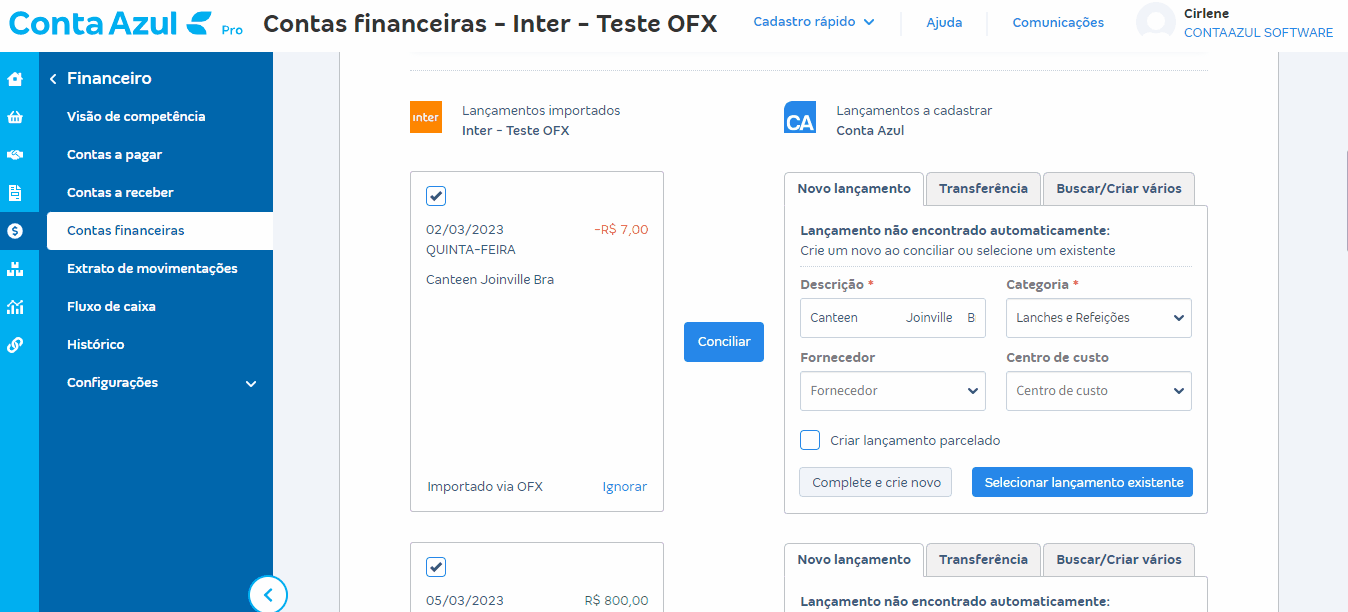
Task: Focus the Descrição input field
Action: tap(893, 318)
